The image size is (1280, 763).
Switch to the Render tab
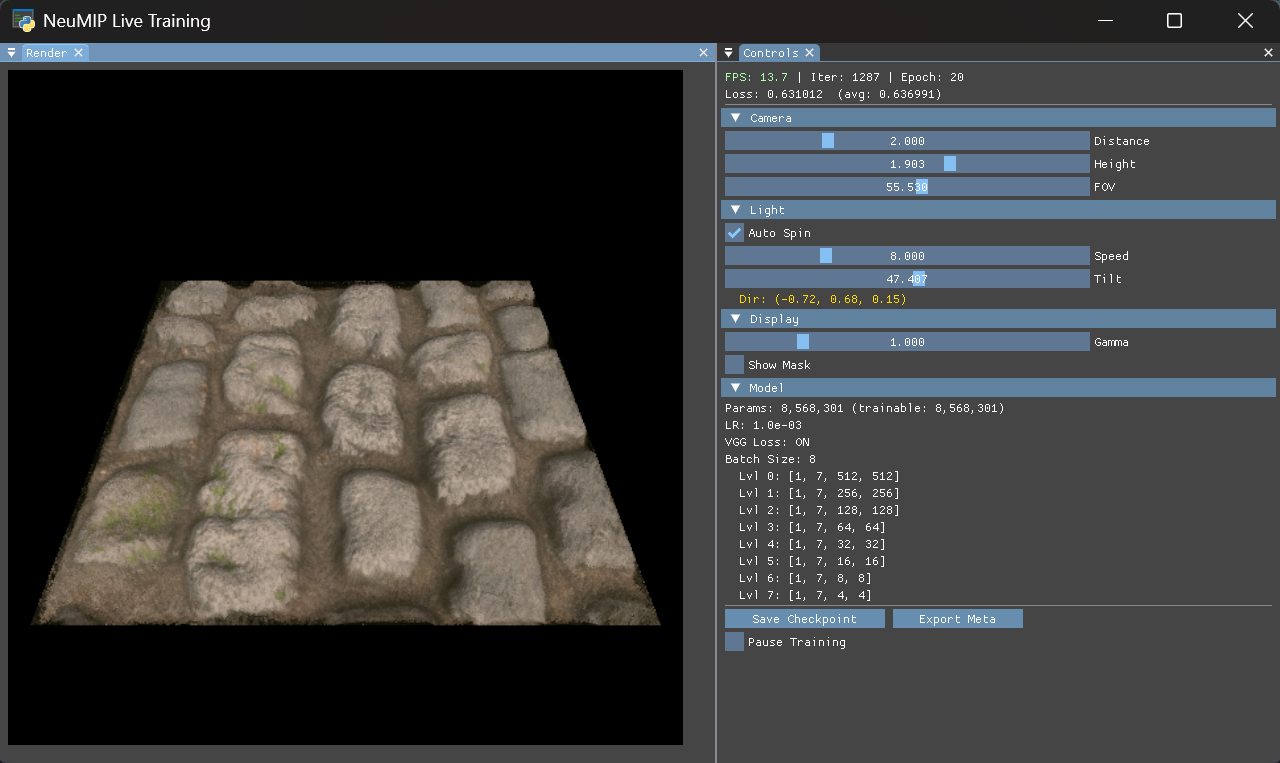tap(48, 52)
